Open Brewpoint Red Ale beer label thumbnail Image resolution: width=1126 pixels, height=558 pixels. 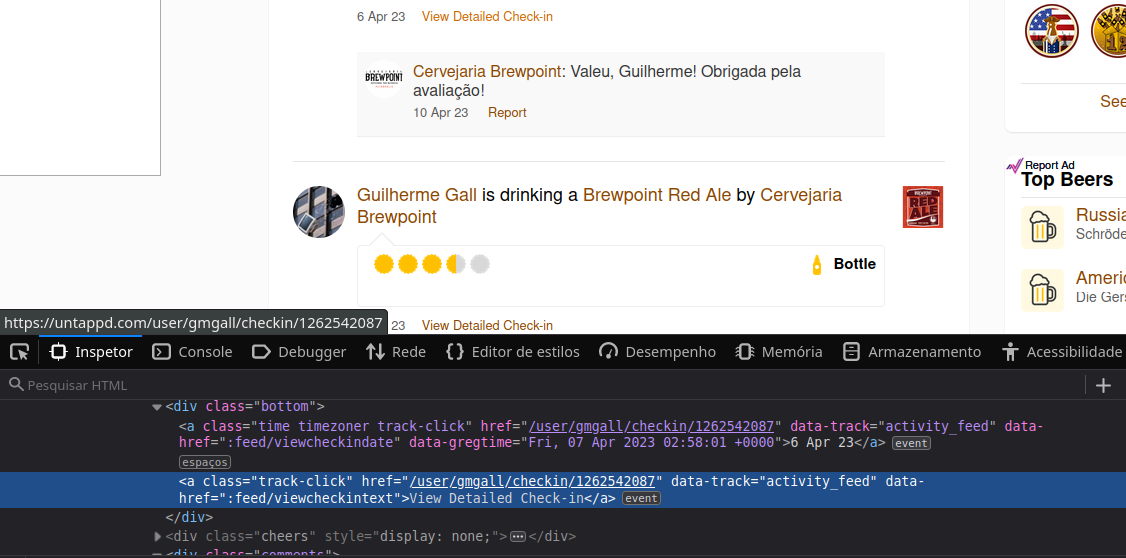922,207
